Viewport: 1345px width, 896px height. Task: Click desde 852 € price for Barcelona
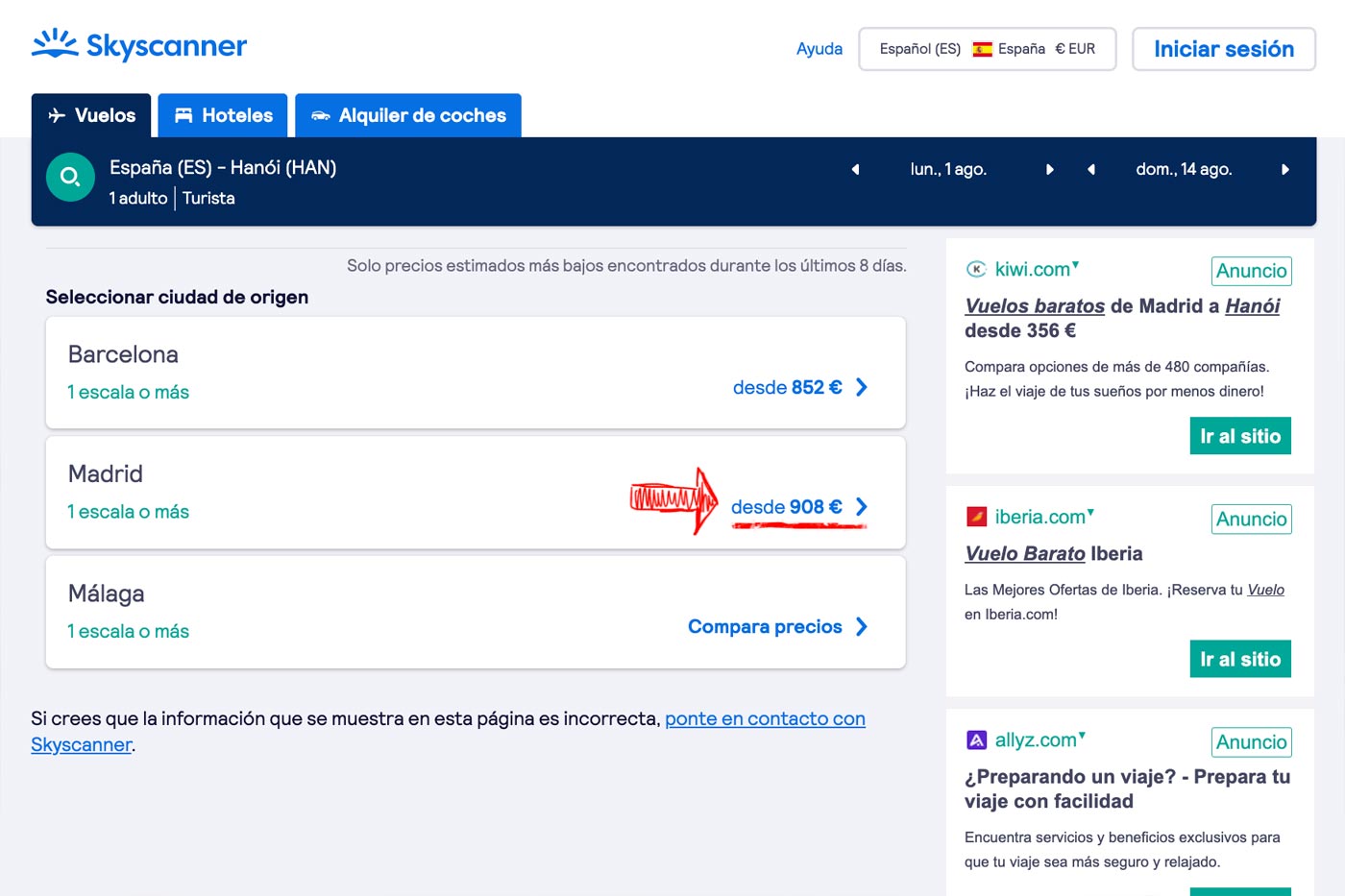[788, 387]
